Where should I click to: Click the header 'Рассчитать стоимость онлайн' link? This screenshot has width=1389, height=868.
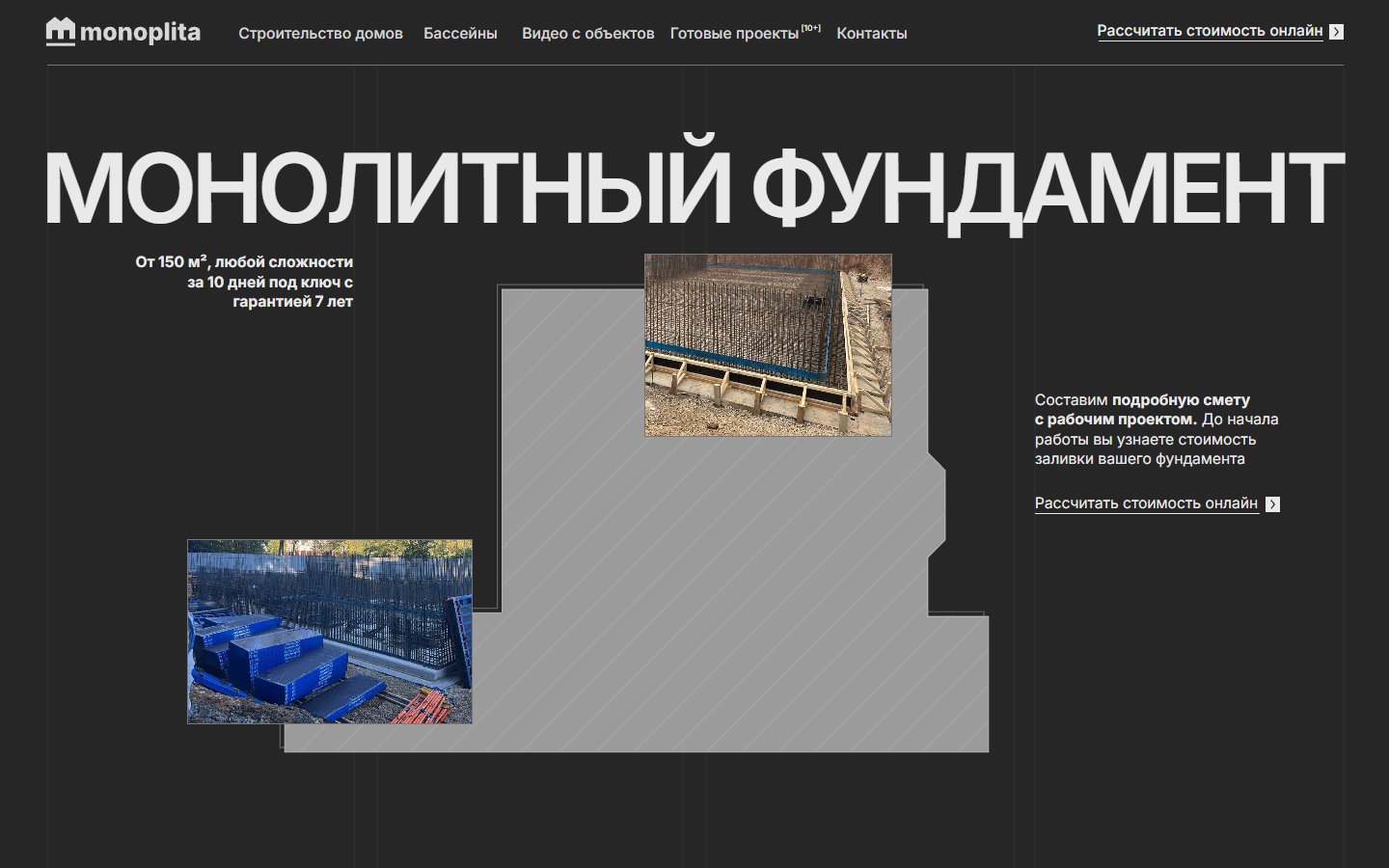pyautogui.click(x=1210, y=31)
